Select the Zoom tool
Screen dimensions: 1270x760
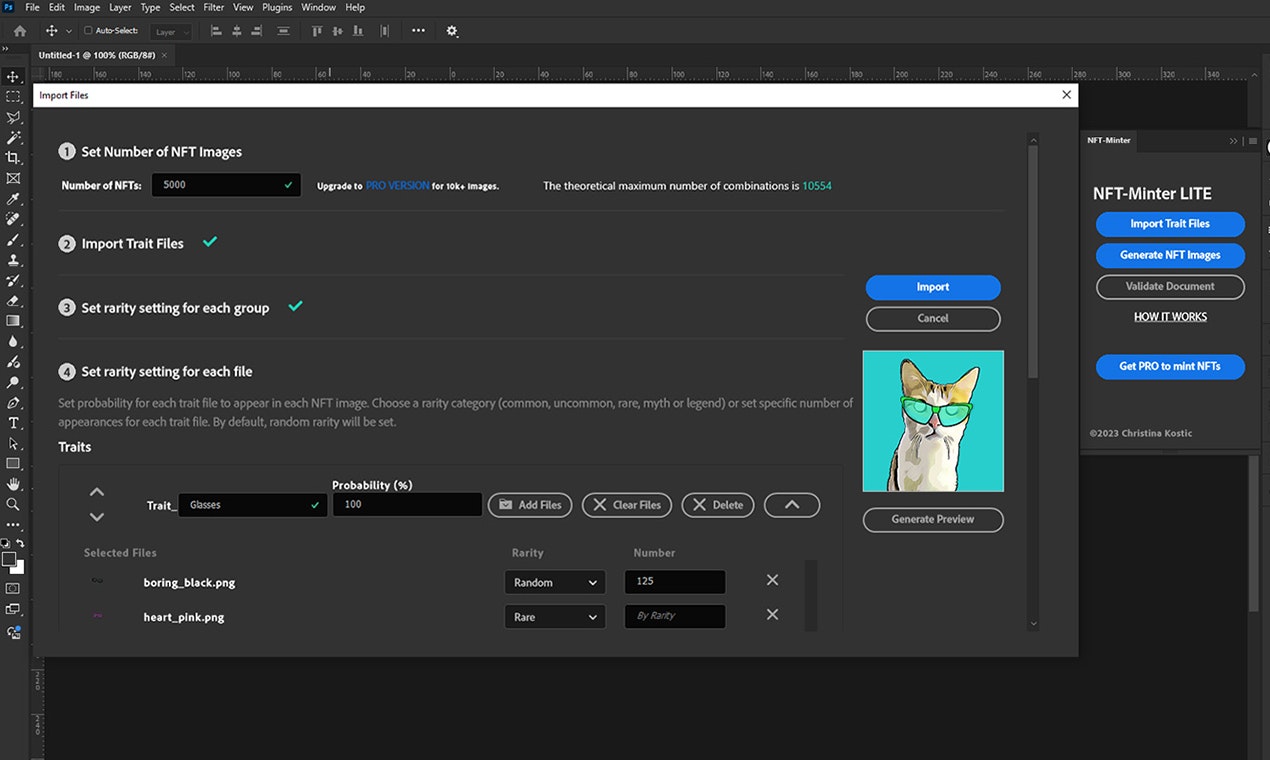coord(13,504)
